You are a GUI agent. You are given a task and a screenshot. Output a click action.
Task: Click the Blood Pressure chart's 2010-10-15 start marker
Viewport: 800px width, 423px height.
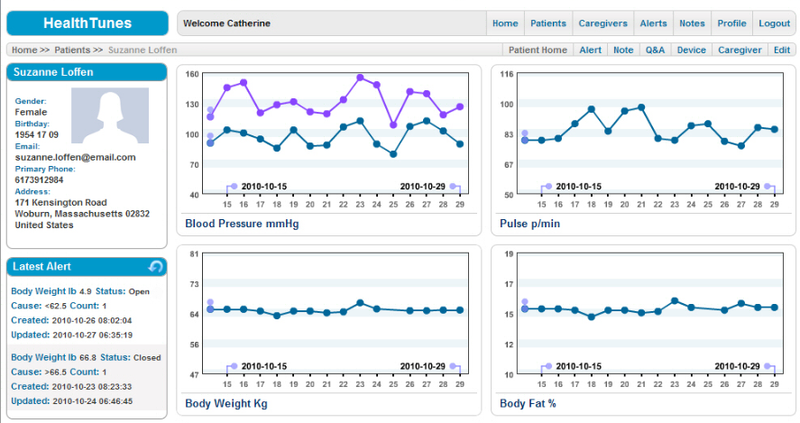(233, 186)
